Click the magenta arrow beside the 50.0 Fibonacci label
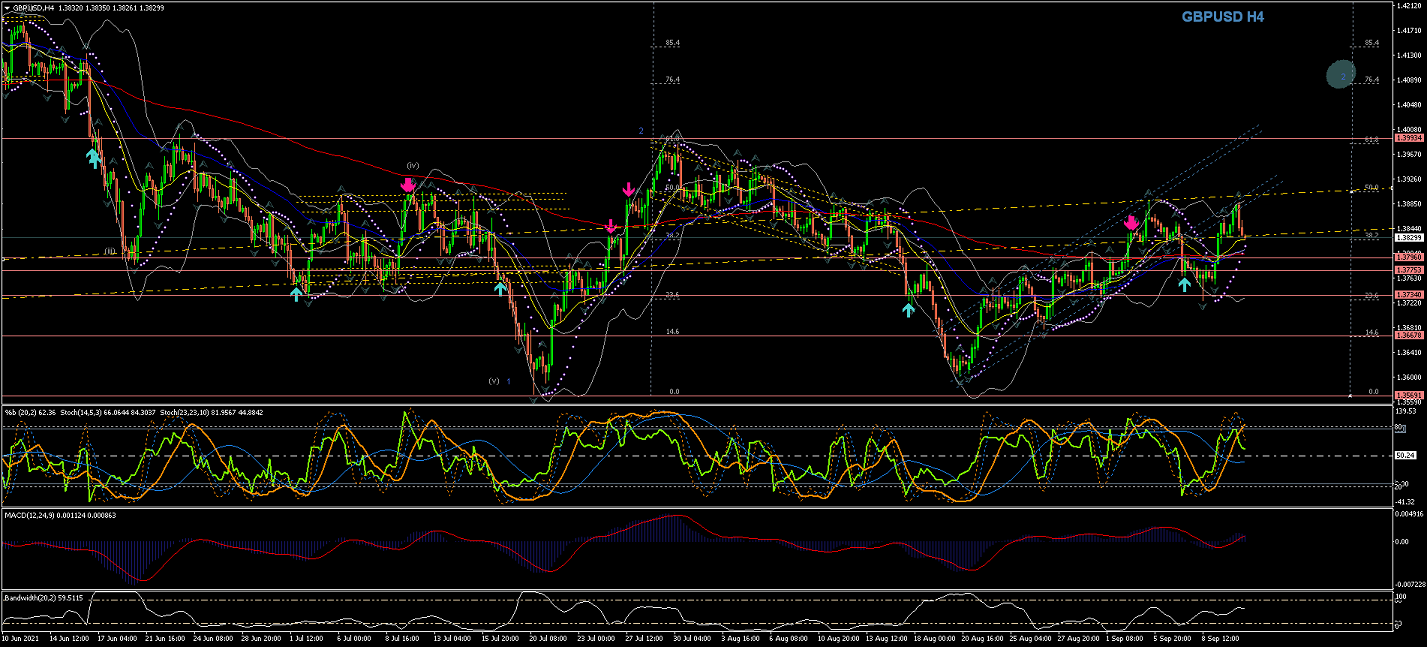This screenshot has width=1427, height=647. 628,190
